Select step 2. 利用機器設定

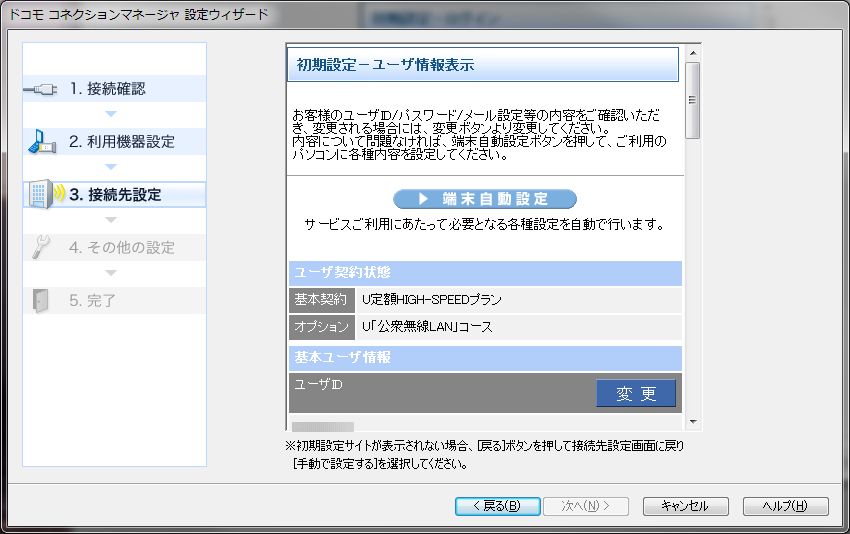114,141
